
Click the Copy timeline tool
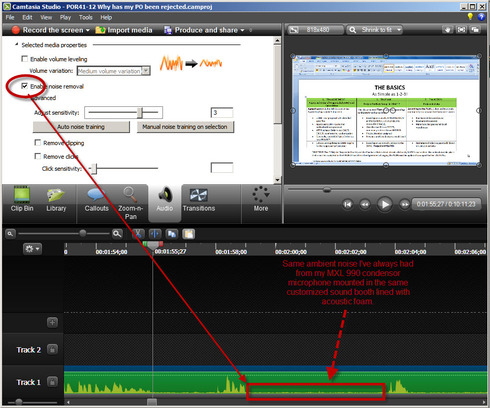pyautogui.click(x=172, y=234)
